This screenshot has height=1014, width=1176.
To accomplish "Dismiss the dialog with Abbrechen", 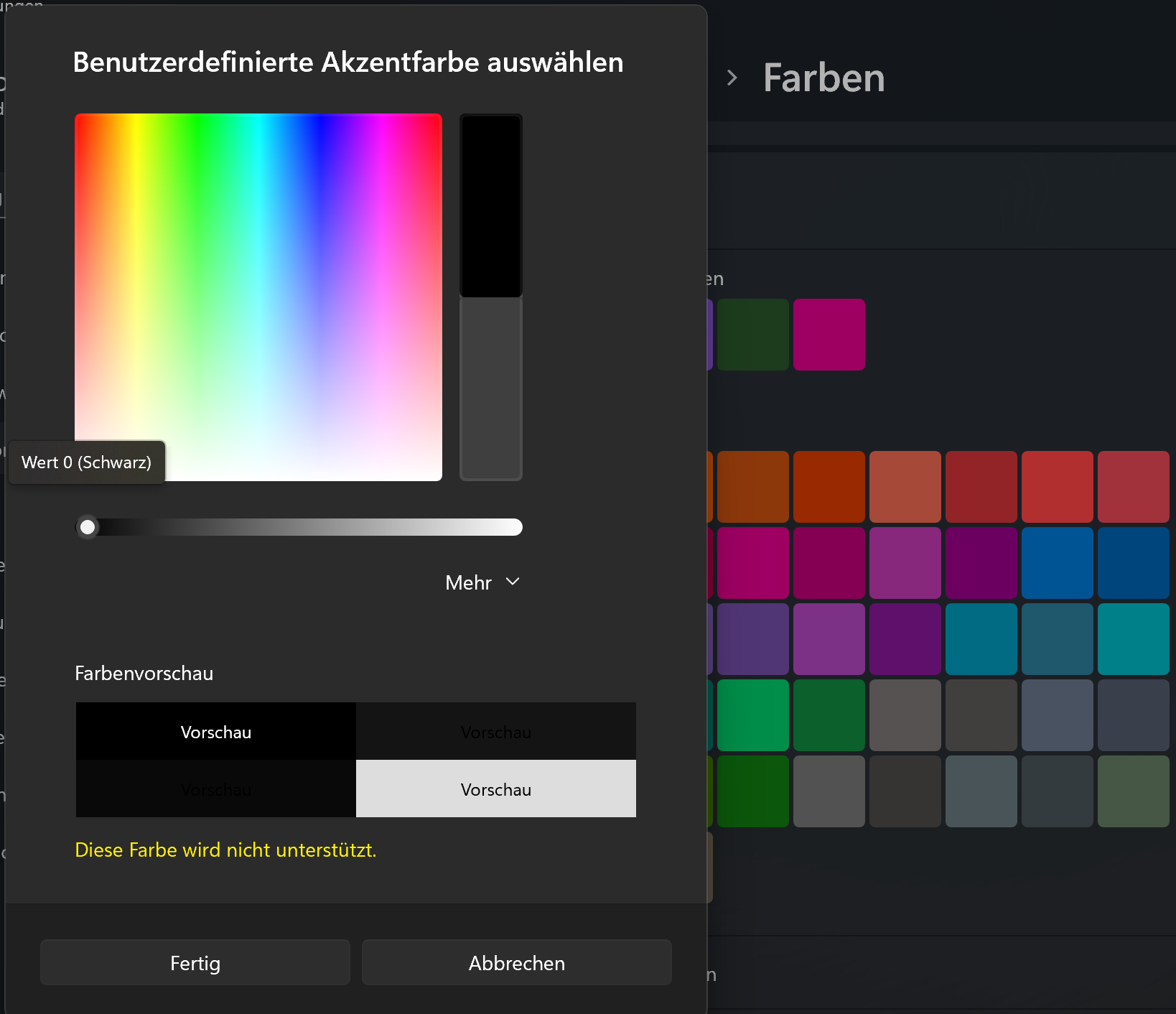I will pyautogui.click(x=516, y=962).
